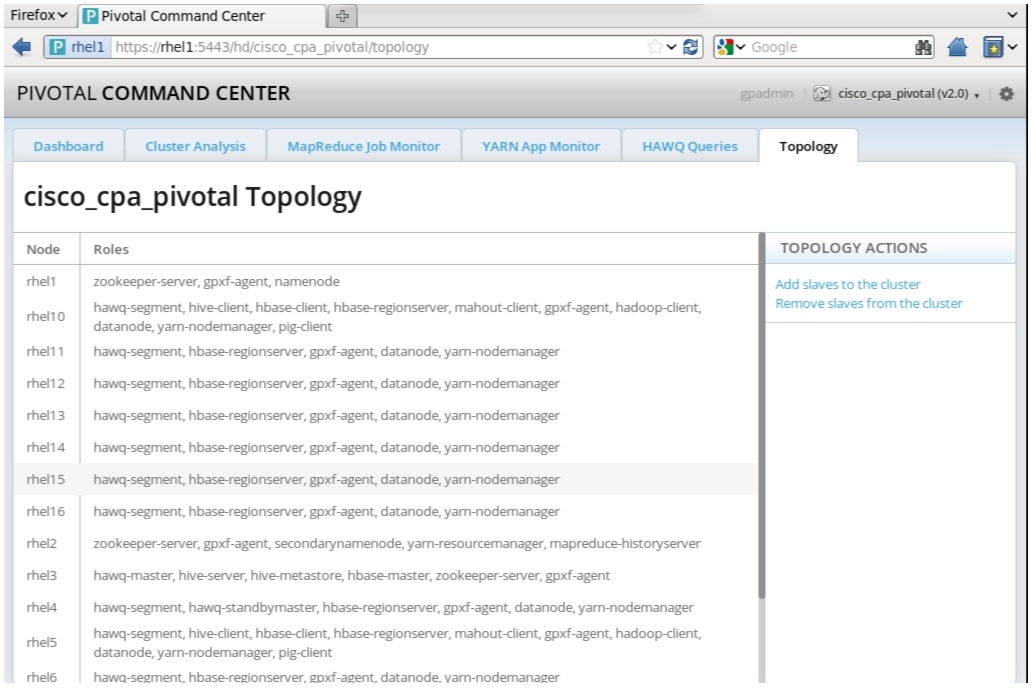Select the Topology tab
1032x698 pixels.
(x=808, y=146)
